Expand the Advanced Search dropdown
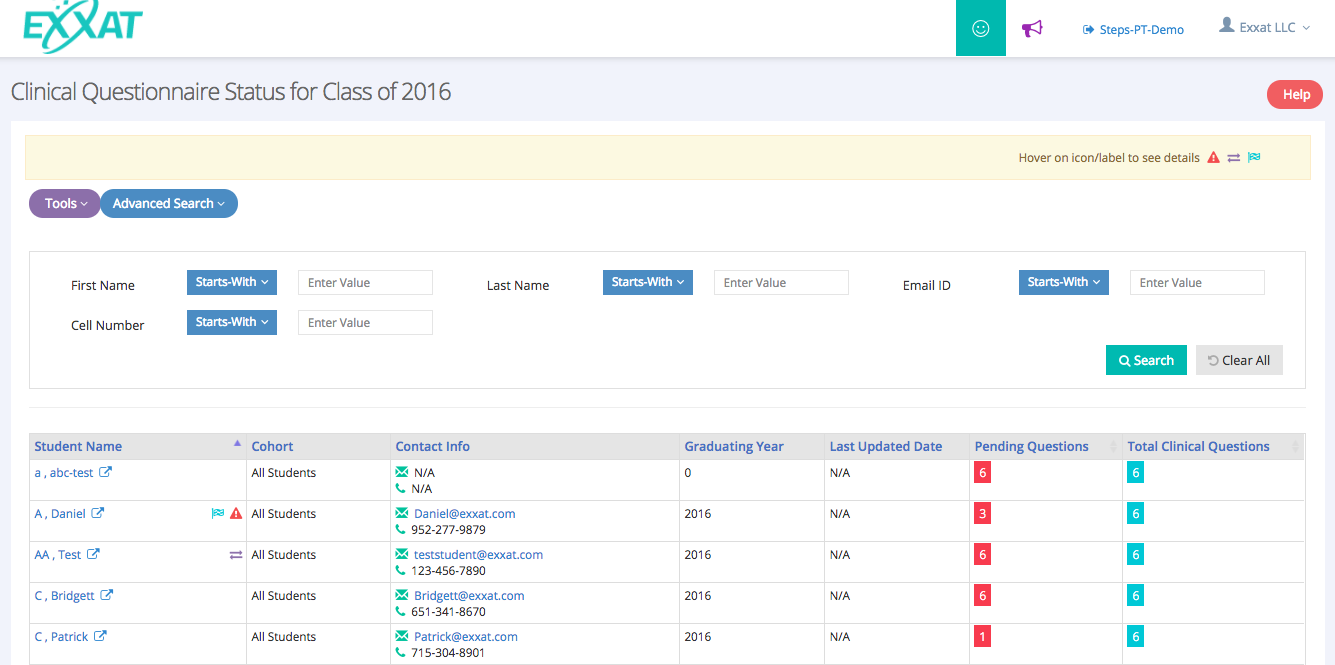1335x665 pixels. tap(168, 203)
